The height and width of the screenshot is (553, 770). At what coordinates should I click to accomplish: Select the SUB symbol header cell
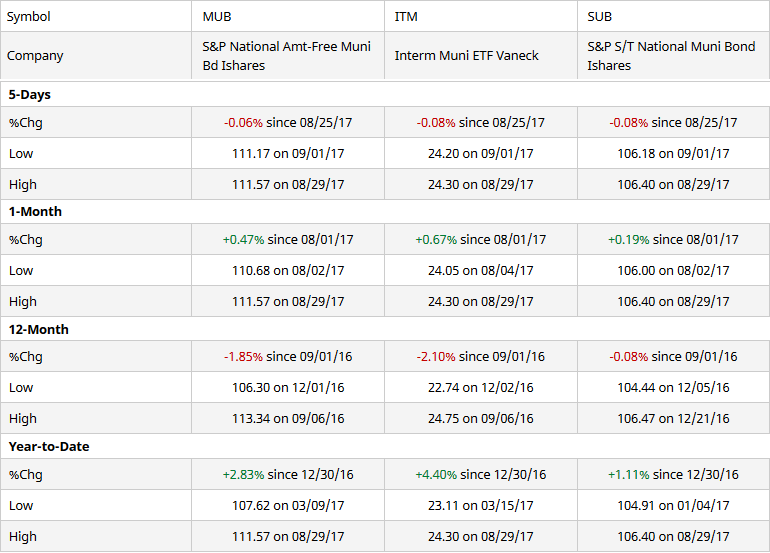673,16
